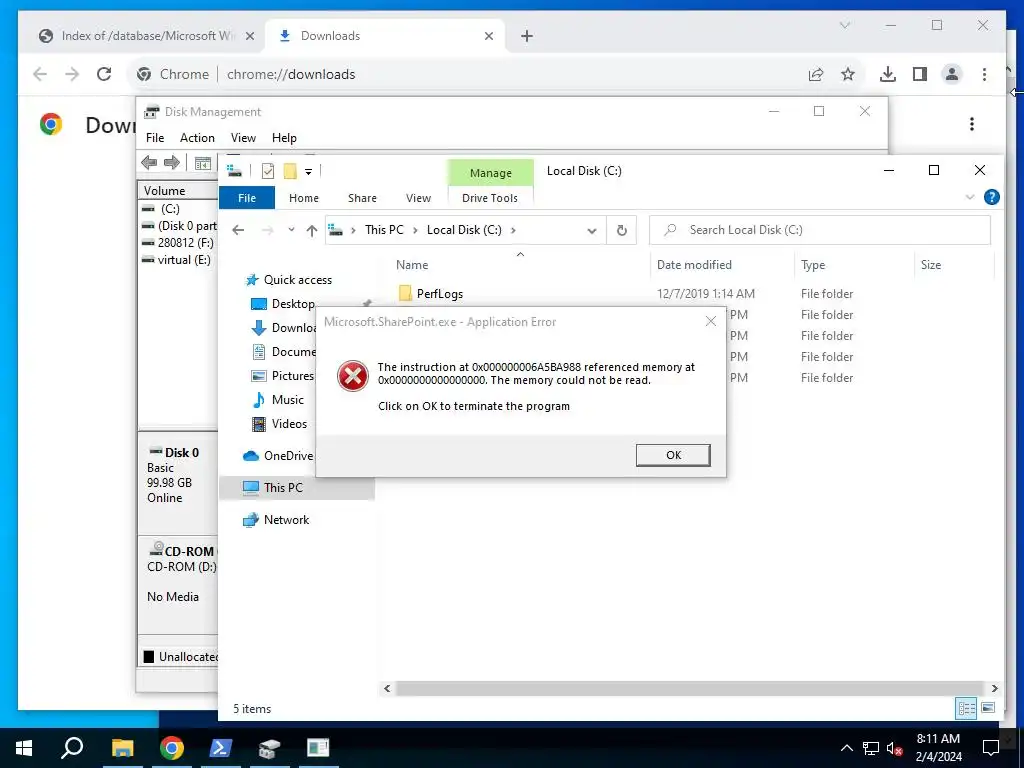
Task: Open Desktop in navigation pane
Action: (x=293, y=304)
